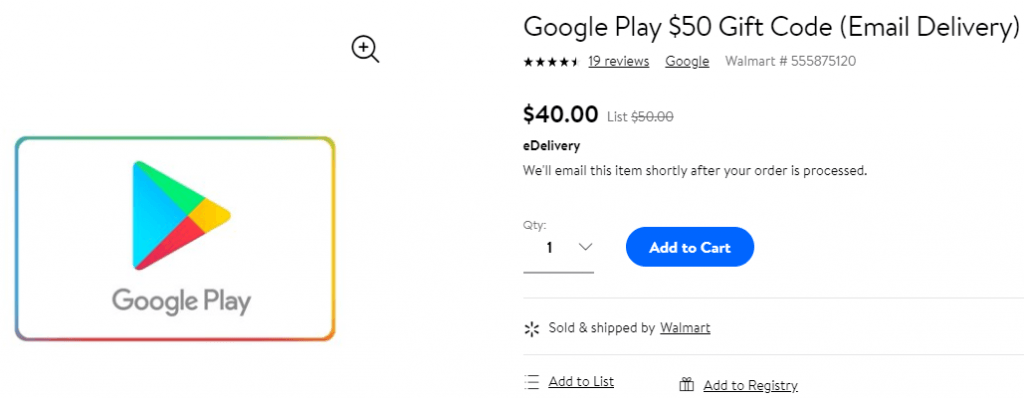Open the quantity chevron dropdown arrow

point(585,247)
